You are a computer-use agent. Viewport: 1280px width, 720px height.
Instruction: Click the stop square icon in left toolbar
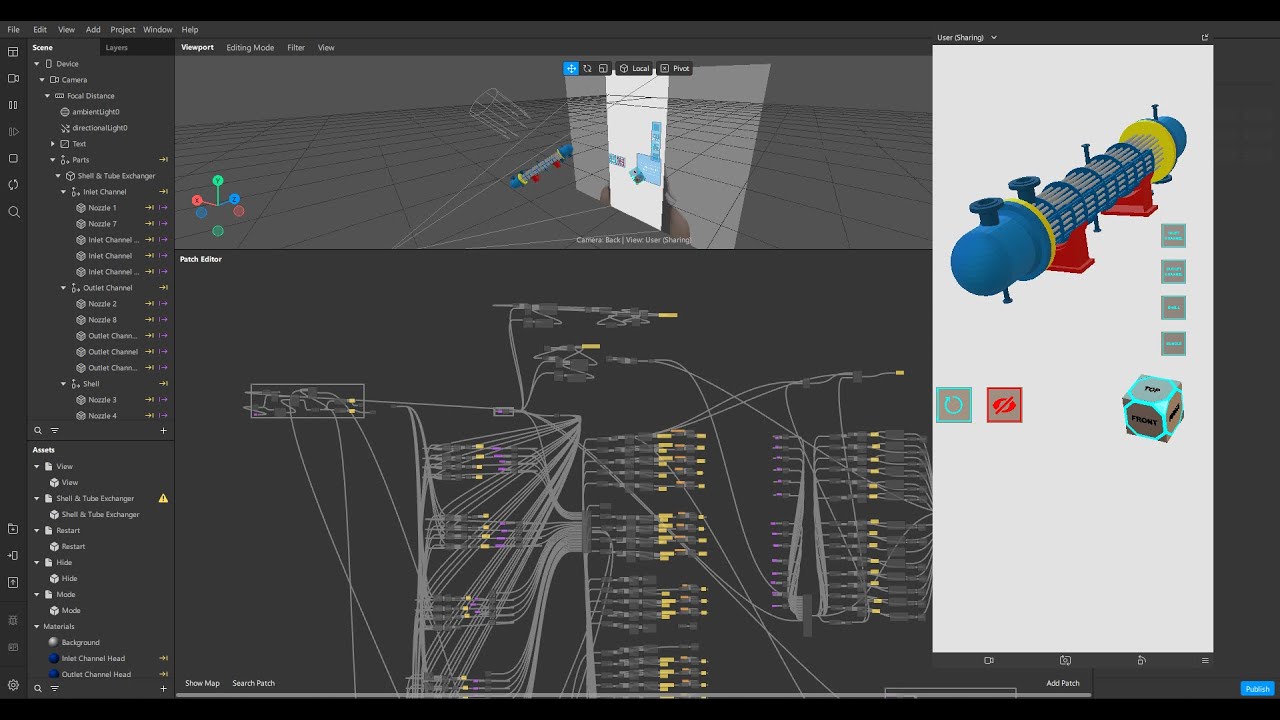tap(13, 158)
